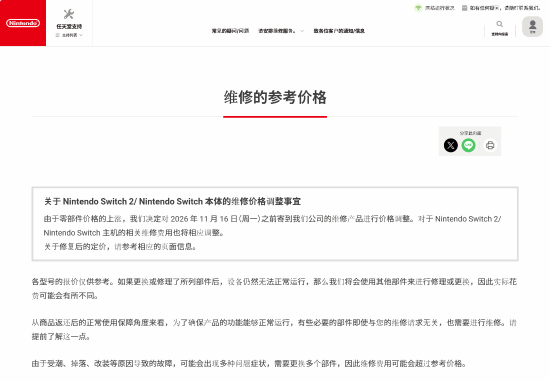The height and width of the screenshot is (382, 550).
Task: Click the gray document icon in top bar
Action: 464,8
